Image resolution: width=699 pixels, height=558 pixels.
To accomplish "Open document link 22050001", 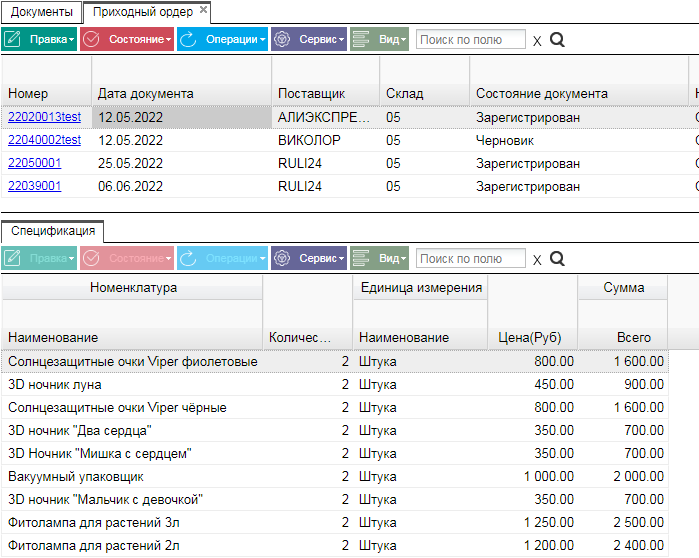I will (x=34, y=163).
